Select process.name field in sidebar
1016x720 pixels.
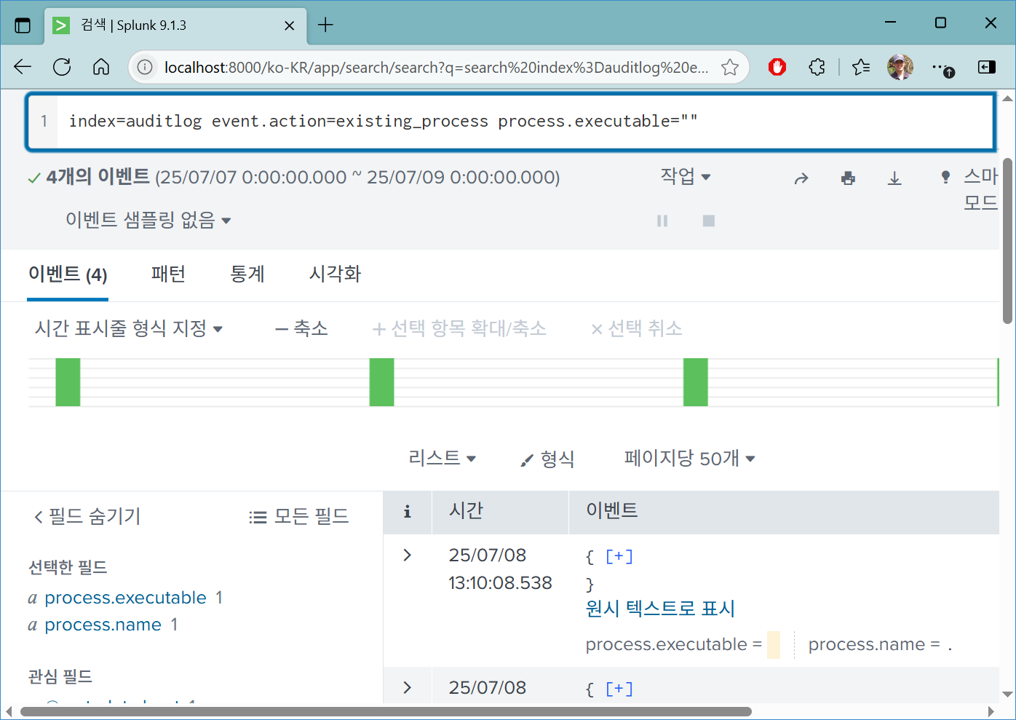pyautogui.click(x=103, y=625)
